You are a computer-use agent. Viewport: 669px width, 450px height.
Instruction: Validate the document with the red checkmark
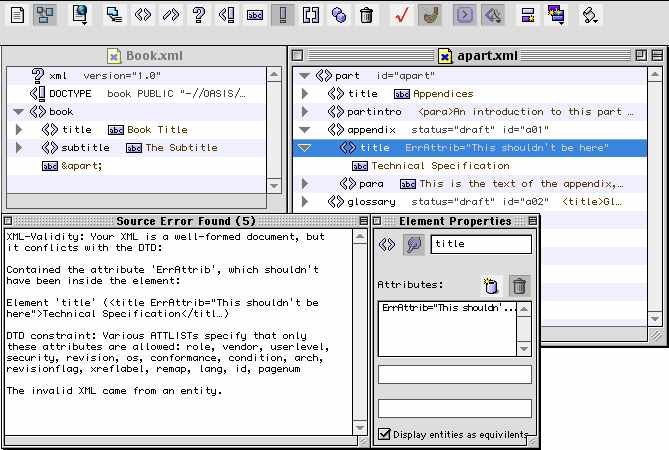pos(401,15)
